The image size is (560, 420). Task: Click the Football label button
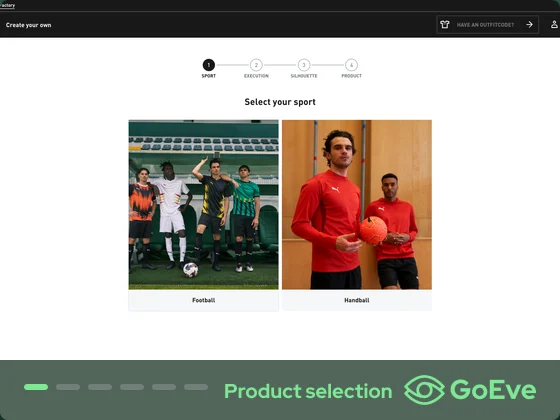pyautogui.click(x=204, y=300)
